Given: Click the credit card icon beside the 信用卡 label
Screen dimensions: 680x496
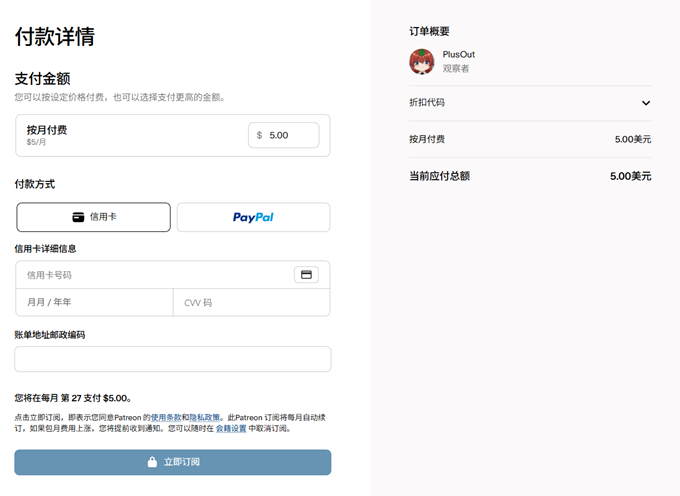Looking at the screenshot, I should click(78, 217).
